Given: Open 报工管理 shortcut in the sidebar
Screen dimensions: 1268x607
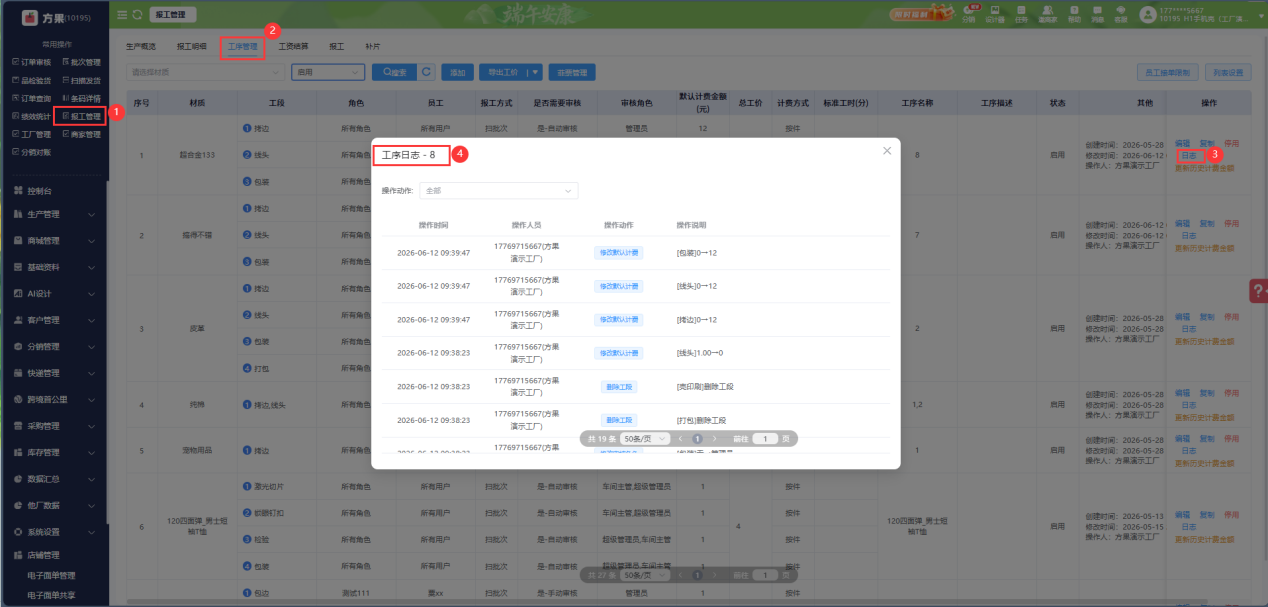Looking at the screenshot, I should (82, 116).
